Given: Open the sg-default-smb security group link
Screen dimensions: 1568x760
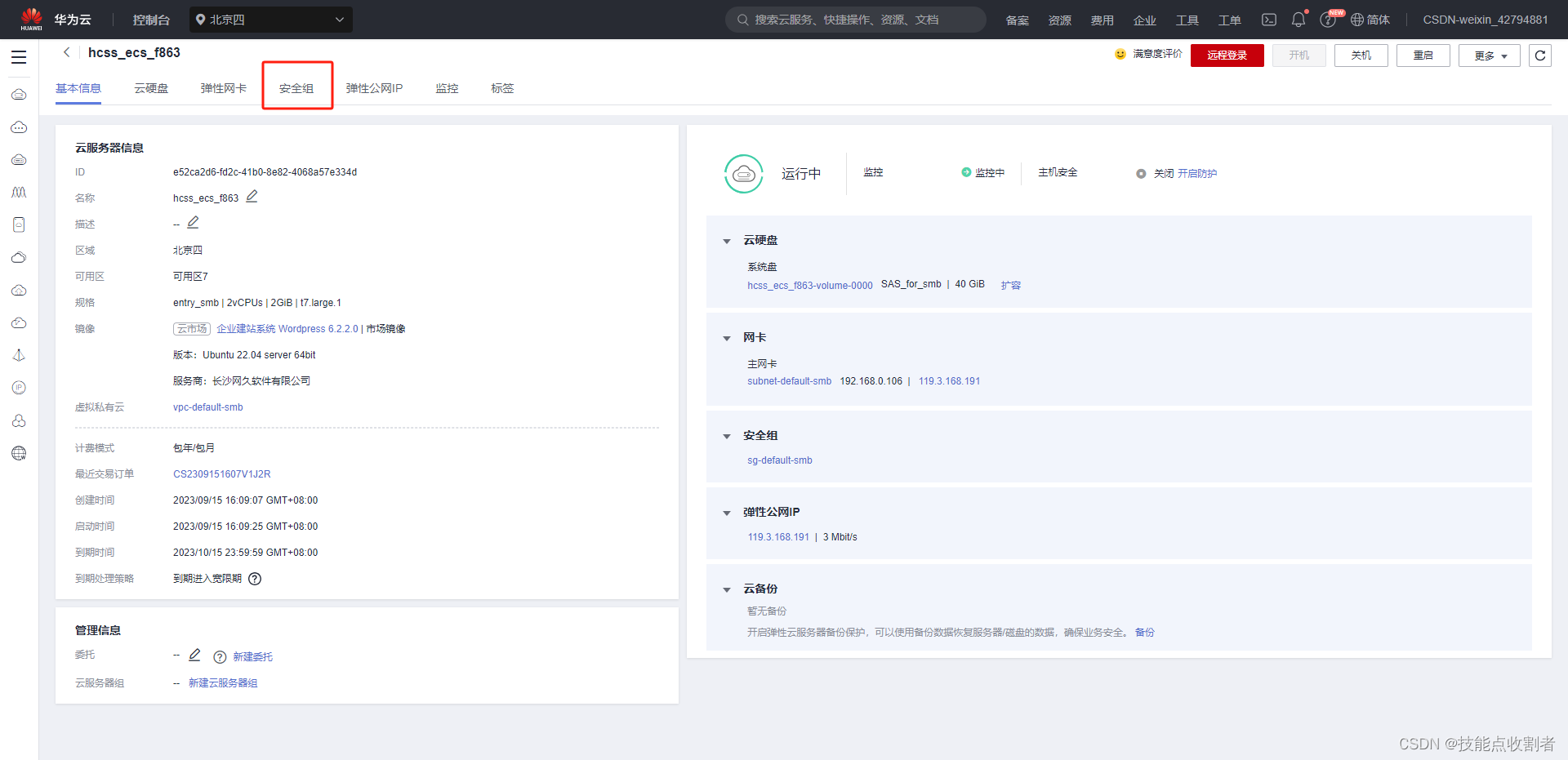Looking at the screenshot, I should (780, 460).
